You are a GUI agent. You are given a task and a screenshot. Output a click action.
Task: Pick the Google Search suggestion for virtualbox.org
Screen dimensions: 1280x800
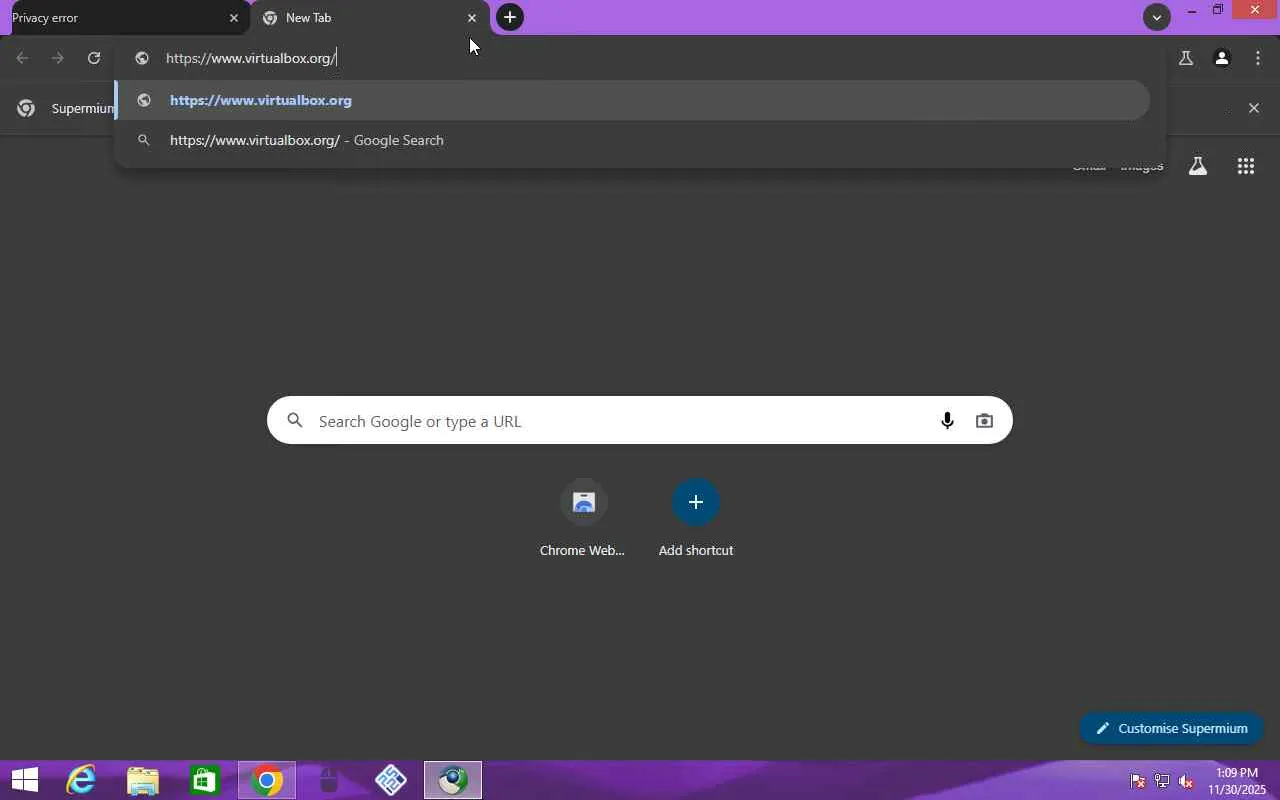[632, 140]
